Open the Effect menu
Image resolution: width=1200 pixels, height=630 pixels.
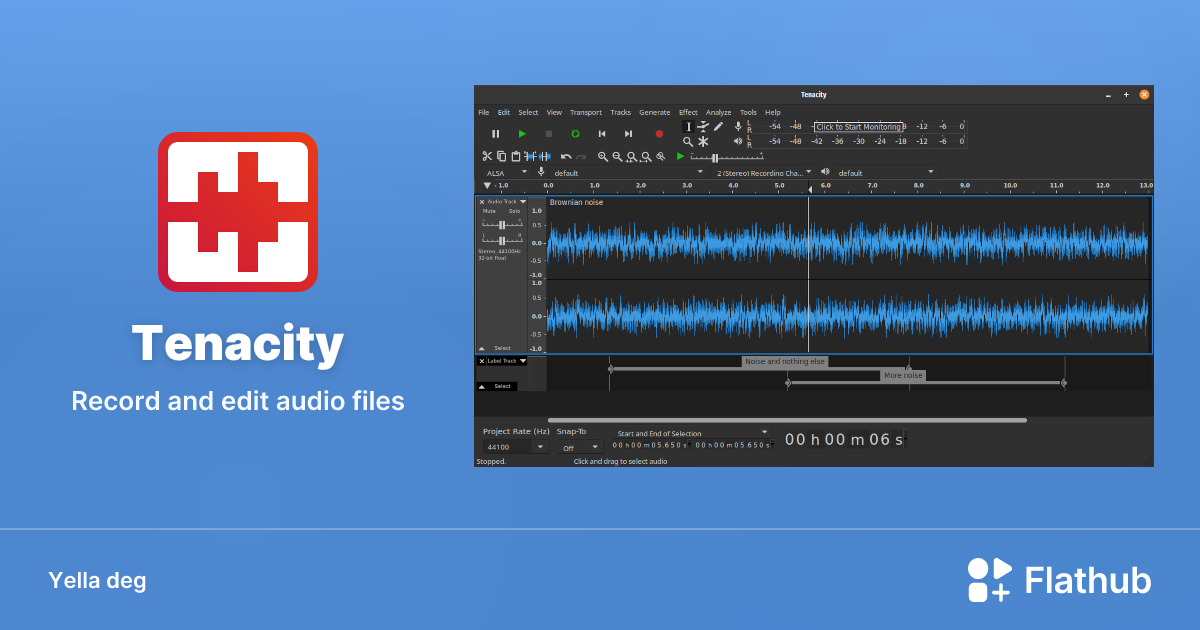tap(688, 112)
